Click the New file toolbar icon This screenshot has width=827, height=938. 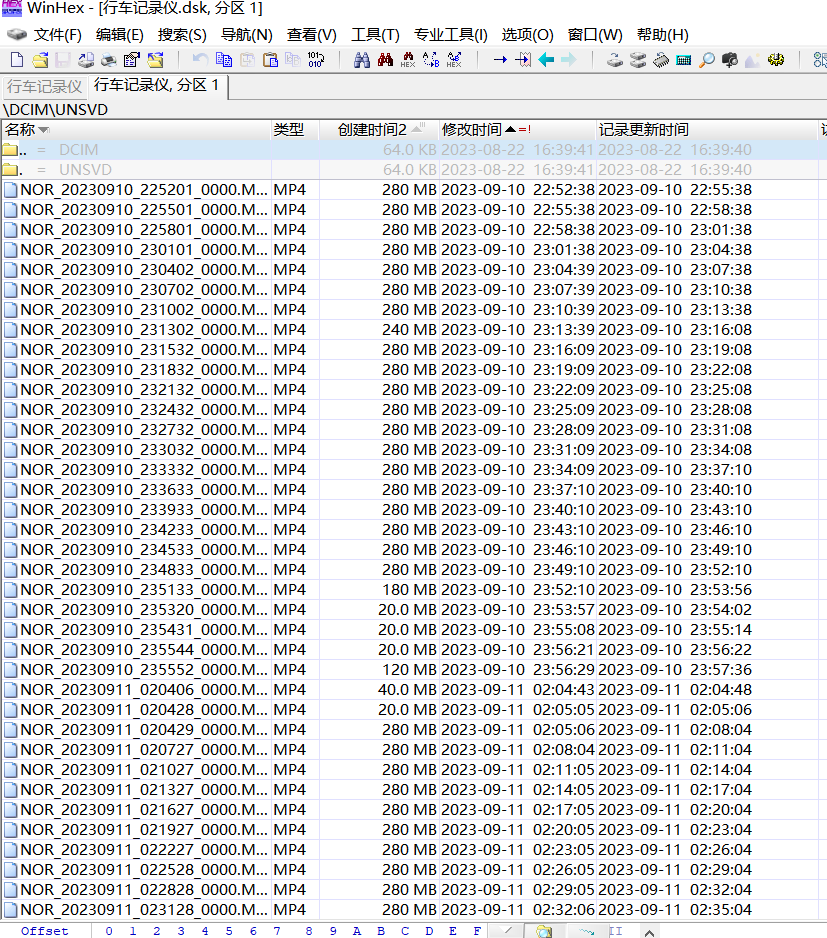click(17, 60)
